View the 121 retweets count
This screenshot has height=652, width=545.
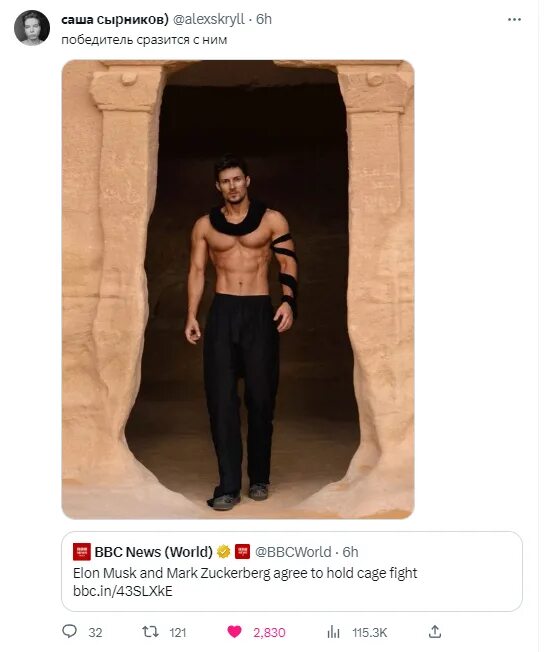tap(178, 633)
